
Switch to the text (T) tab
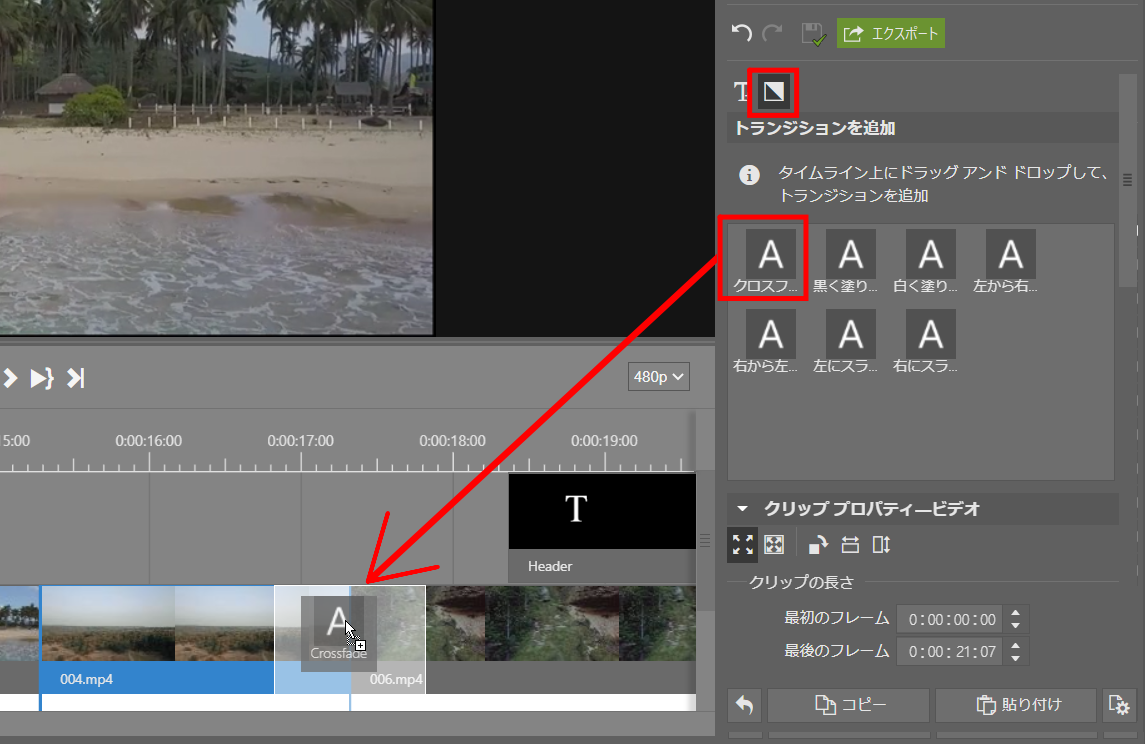740,92
